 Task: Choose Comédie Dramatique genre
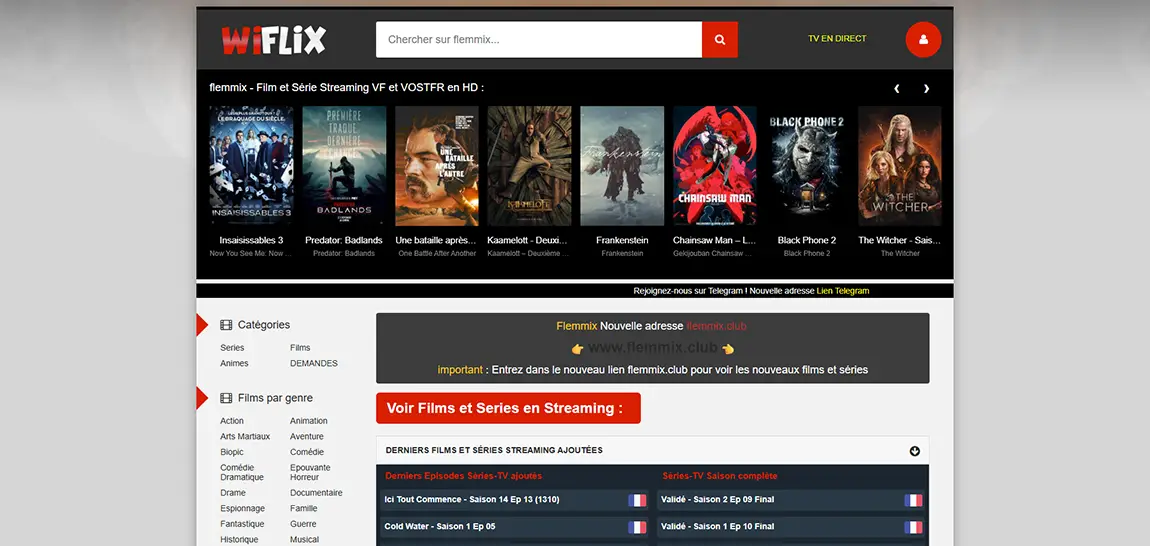pyautogui.click(x=241, y=473)
